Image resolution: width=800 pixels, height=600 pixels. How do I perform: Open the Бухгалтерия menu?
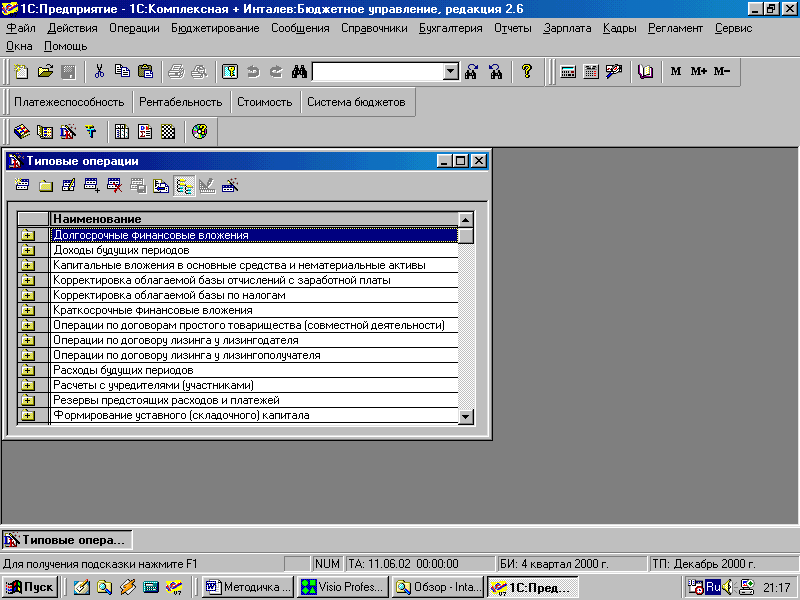pyautogui.click(x=451, y=29)
